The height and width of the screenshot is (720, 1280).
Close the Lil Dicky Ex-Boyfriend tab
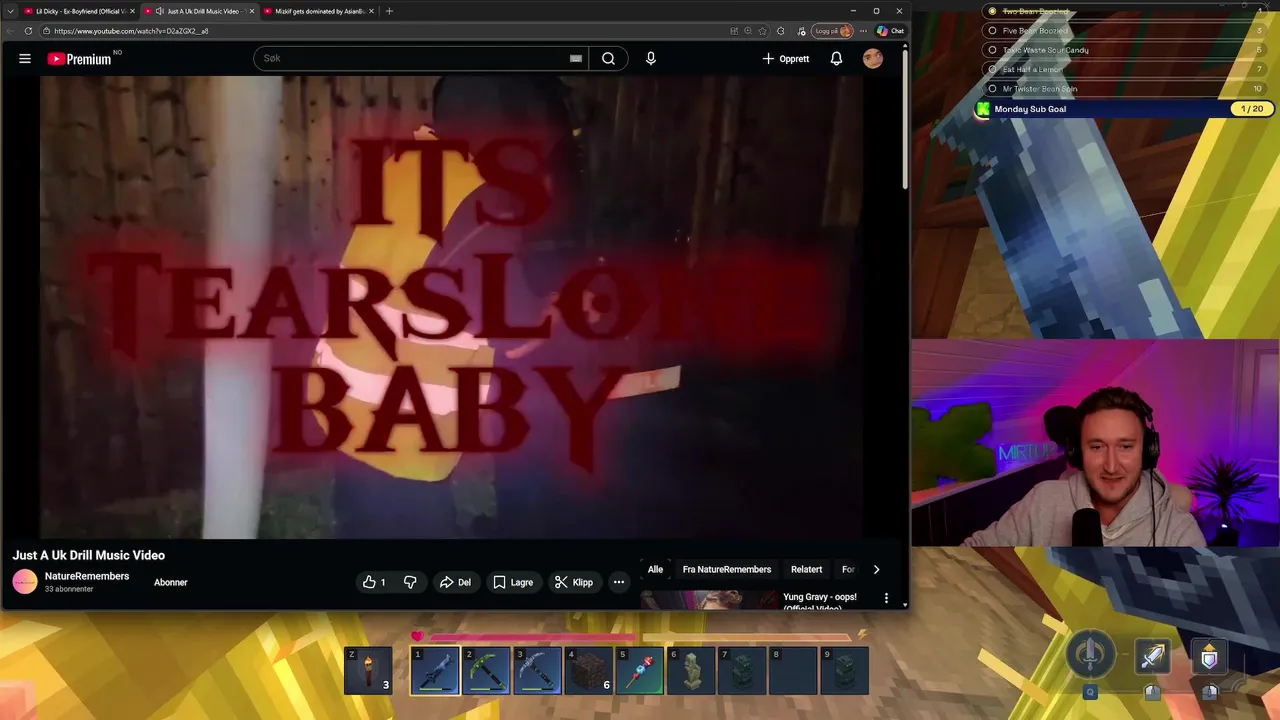point(134,11)
